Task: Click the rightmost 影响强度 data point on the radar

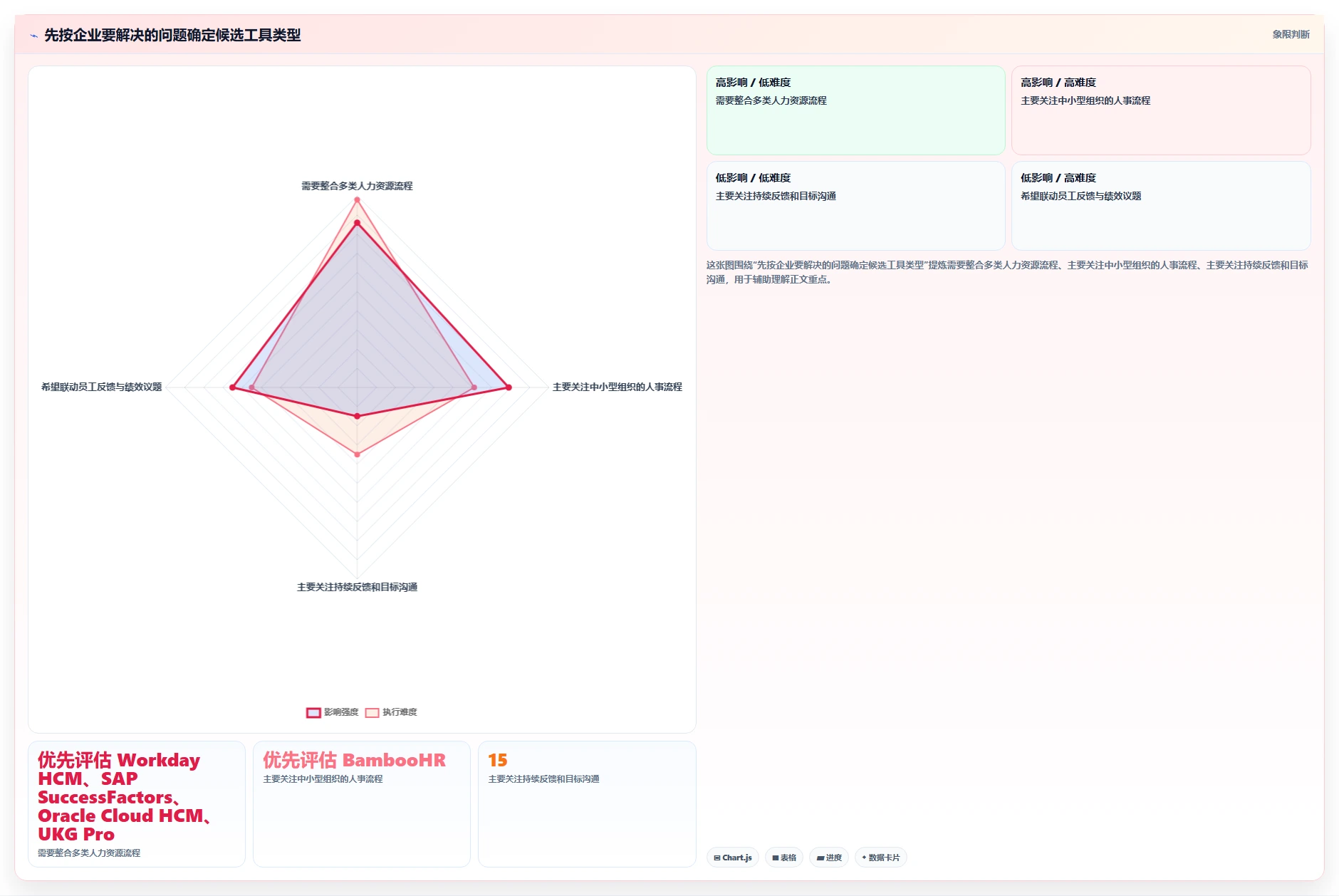Action: 509,387
